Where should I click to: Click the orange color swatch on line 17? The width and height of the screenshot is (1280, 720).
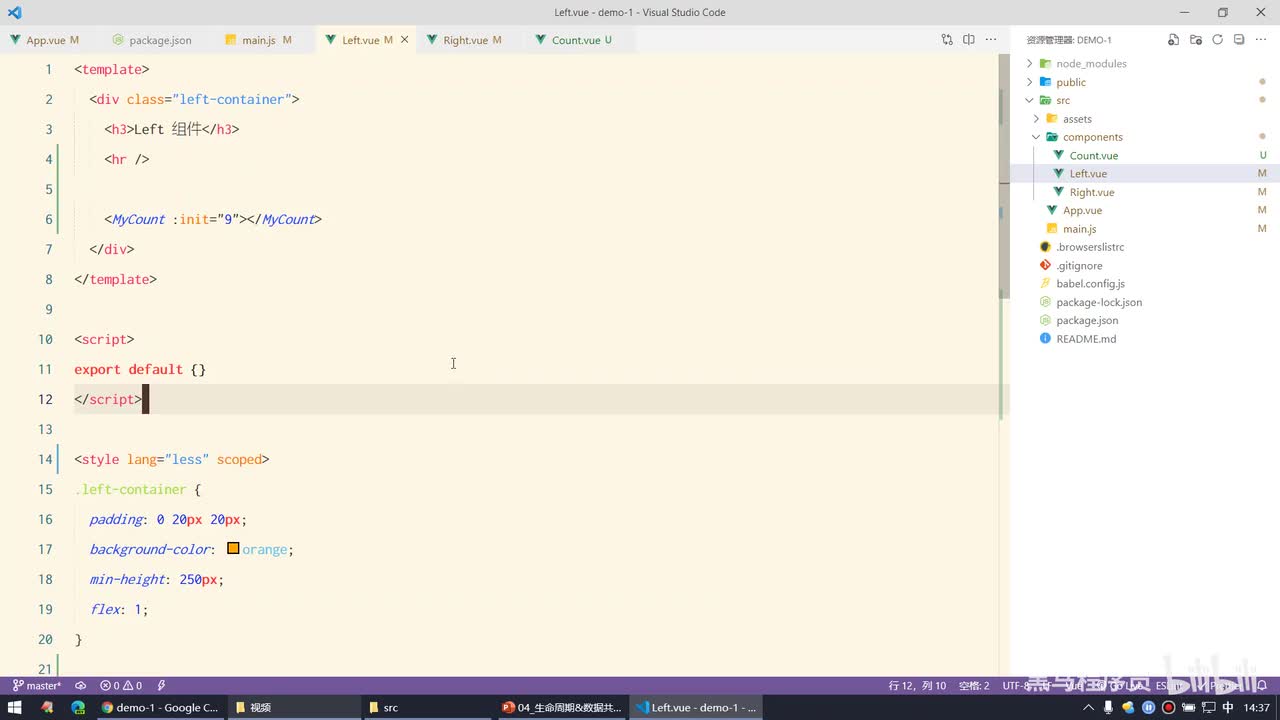(233, 549)
